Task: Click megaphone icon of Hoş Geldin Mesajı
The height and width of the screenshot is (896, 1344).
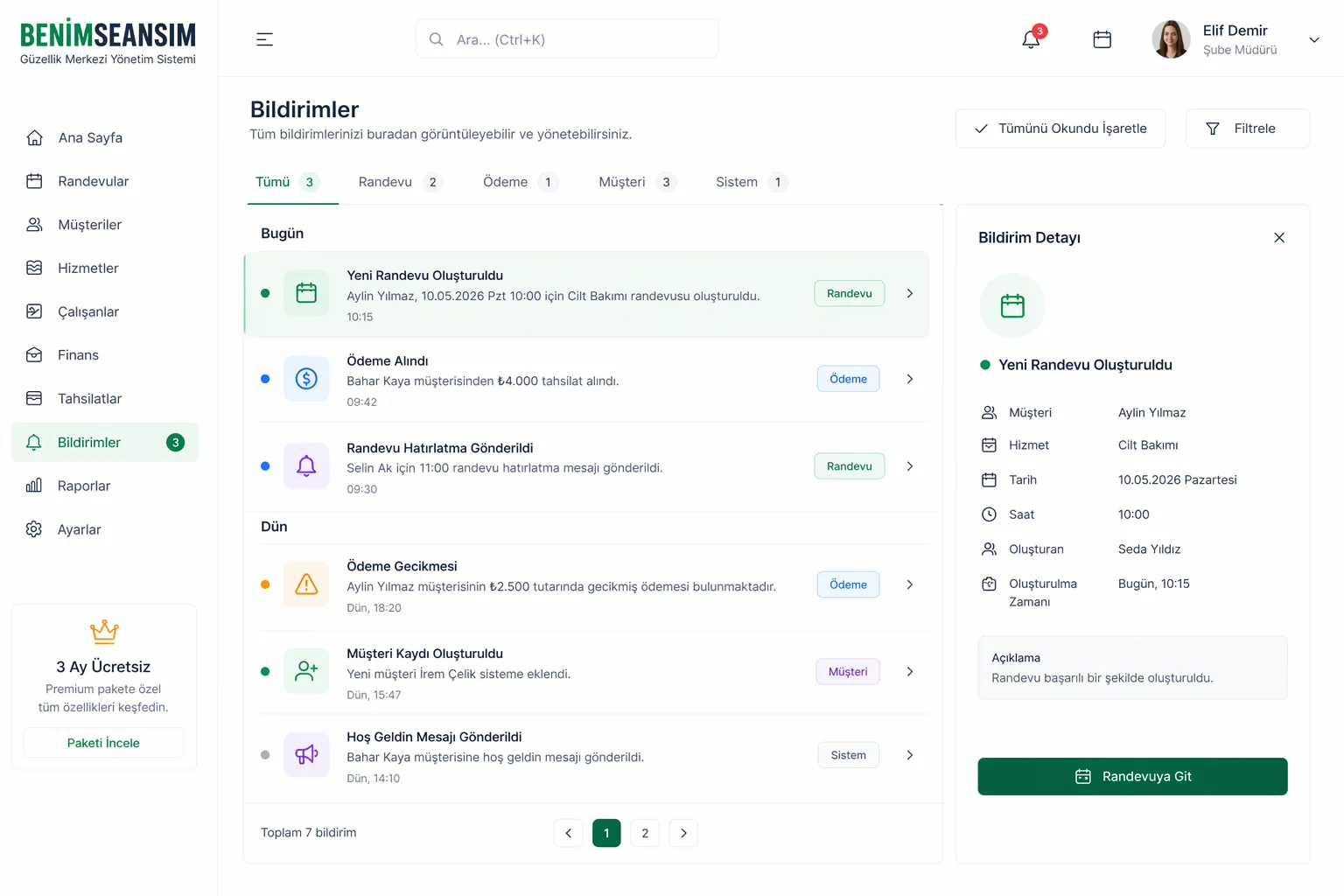Action: coord(306,755)
